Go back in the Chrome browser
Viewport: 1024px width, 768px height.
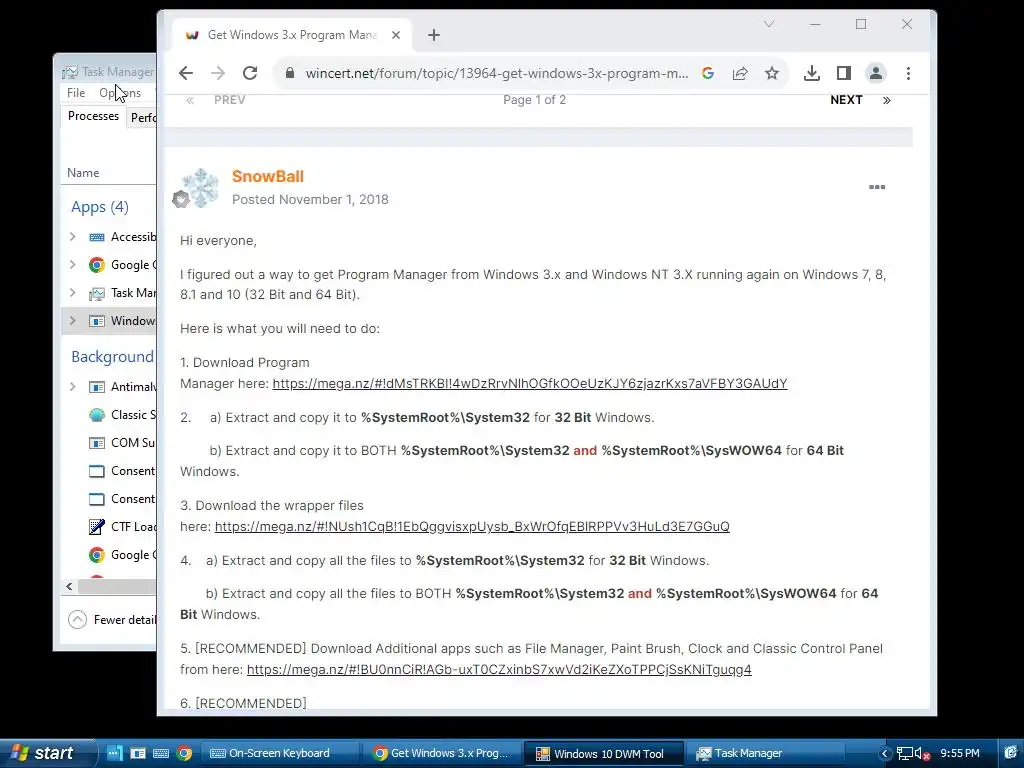pyautogui.click(x=186, y=73)
